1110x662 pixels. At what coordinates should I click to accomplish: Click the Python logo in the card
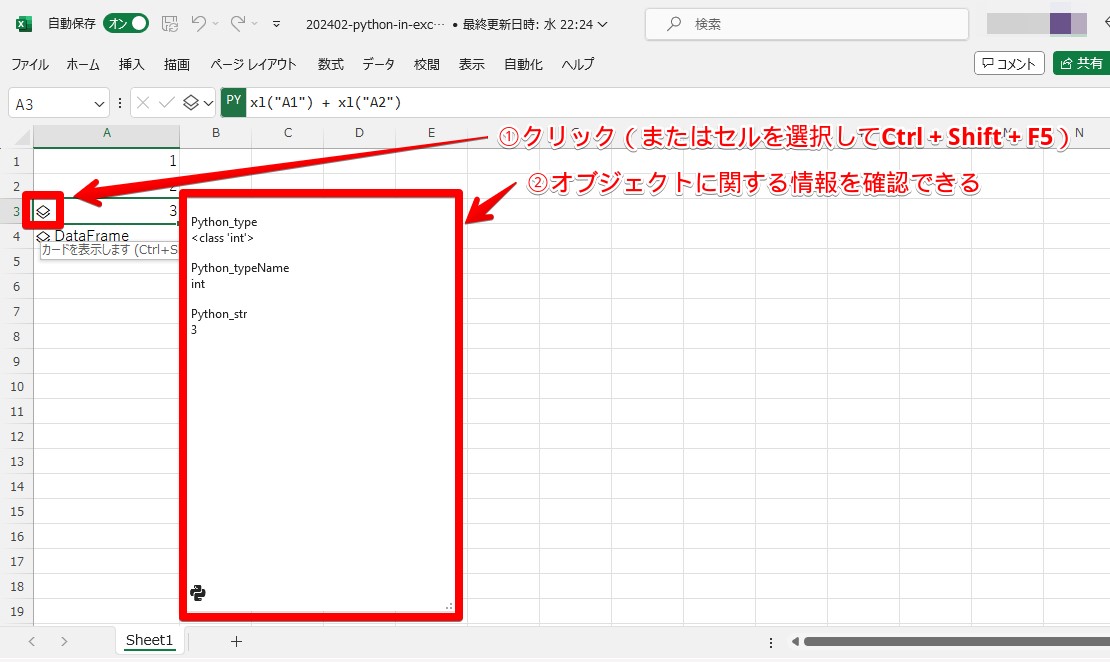click(x=198, y=593)
